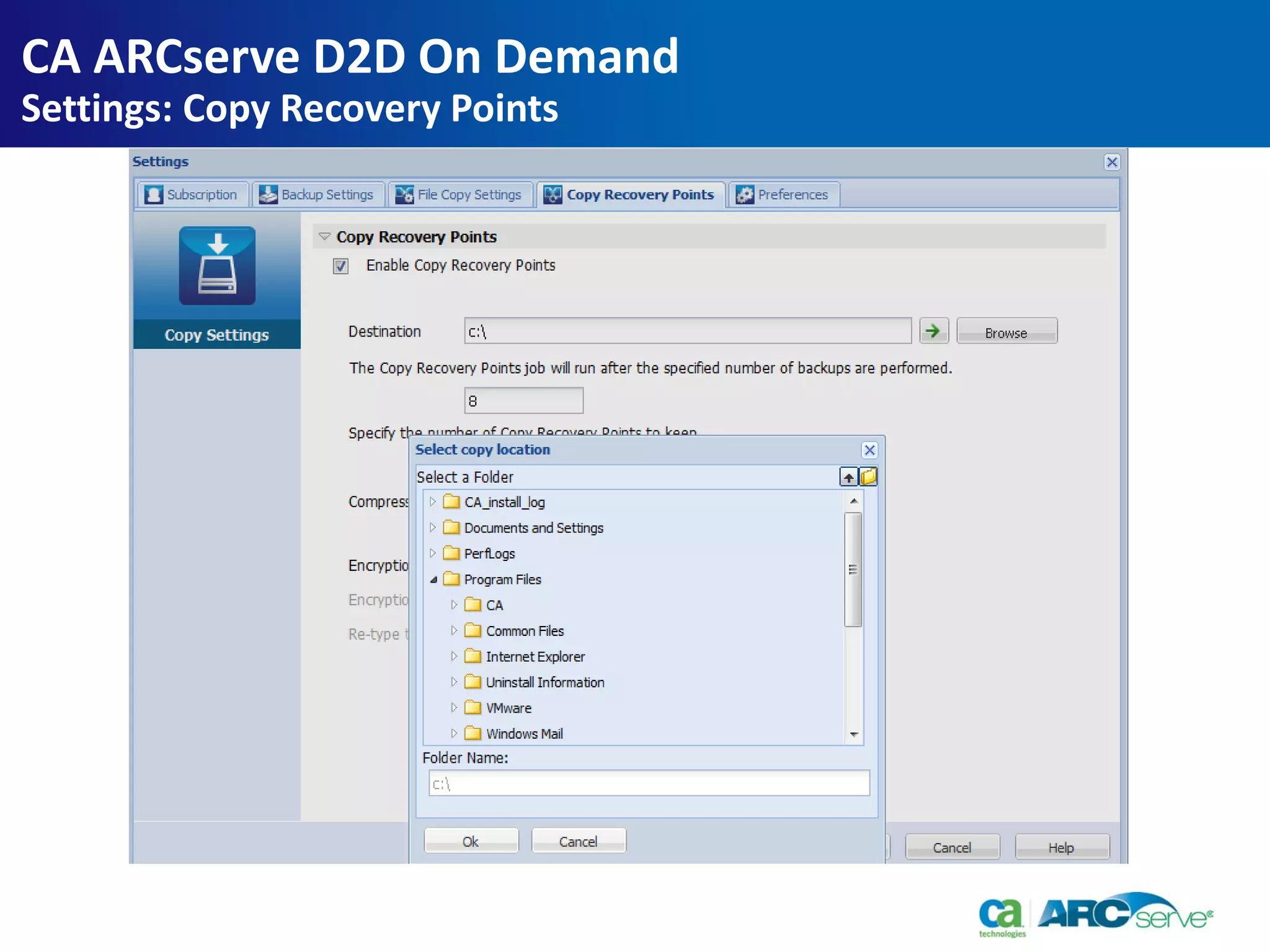Expand the CA subfolder
Viewport: 1270px width, 952px height.
pyautogui.click(x=454, y=604)
